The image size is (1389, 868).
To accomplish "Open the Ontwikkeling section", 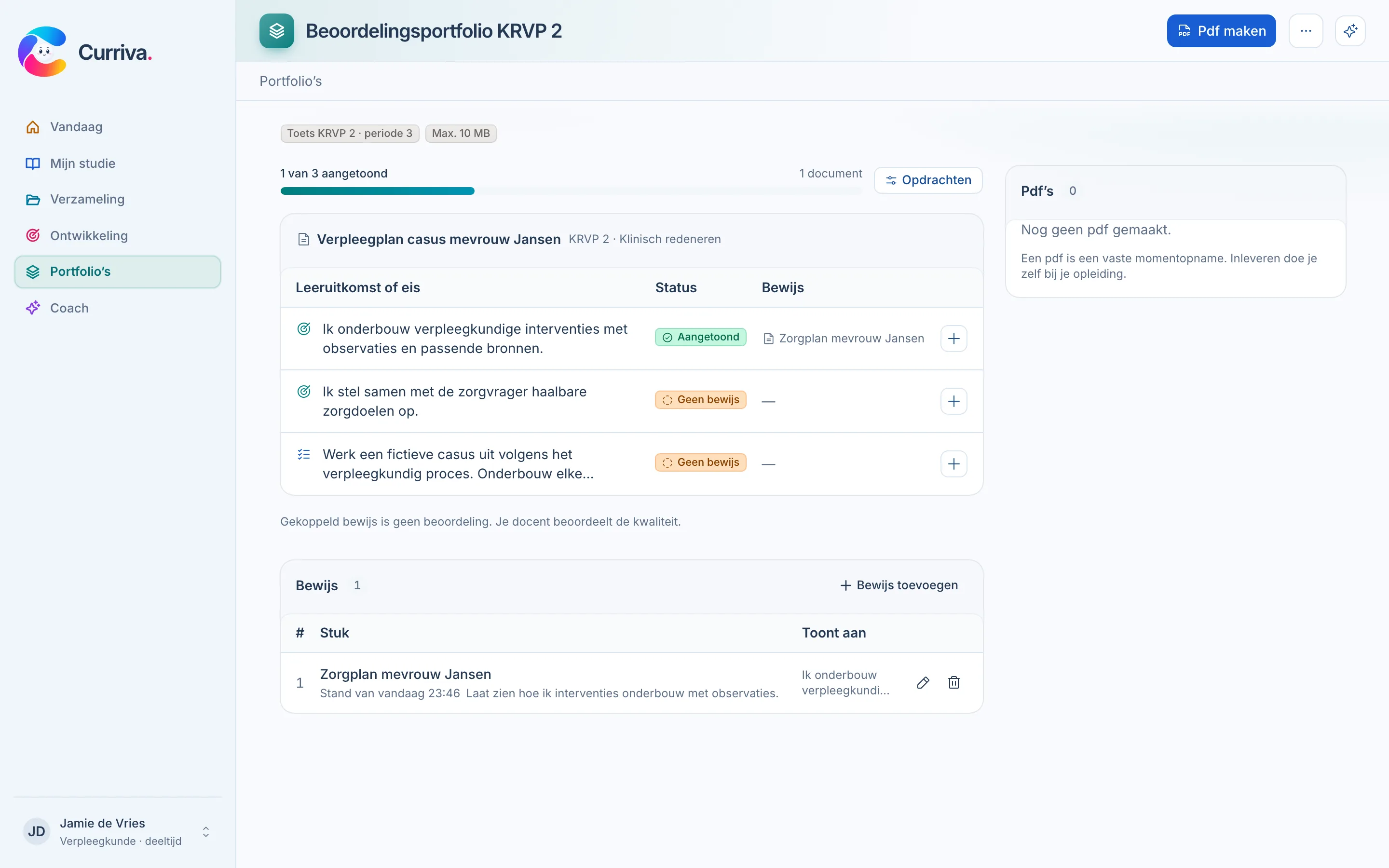I will tap(117, 235).
